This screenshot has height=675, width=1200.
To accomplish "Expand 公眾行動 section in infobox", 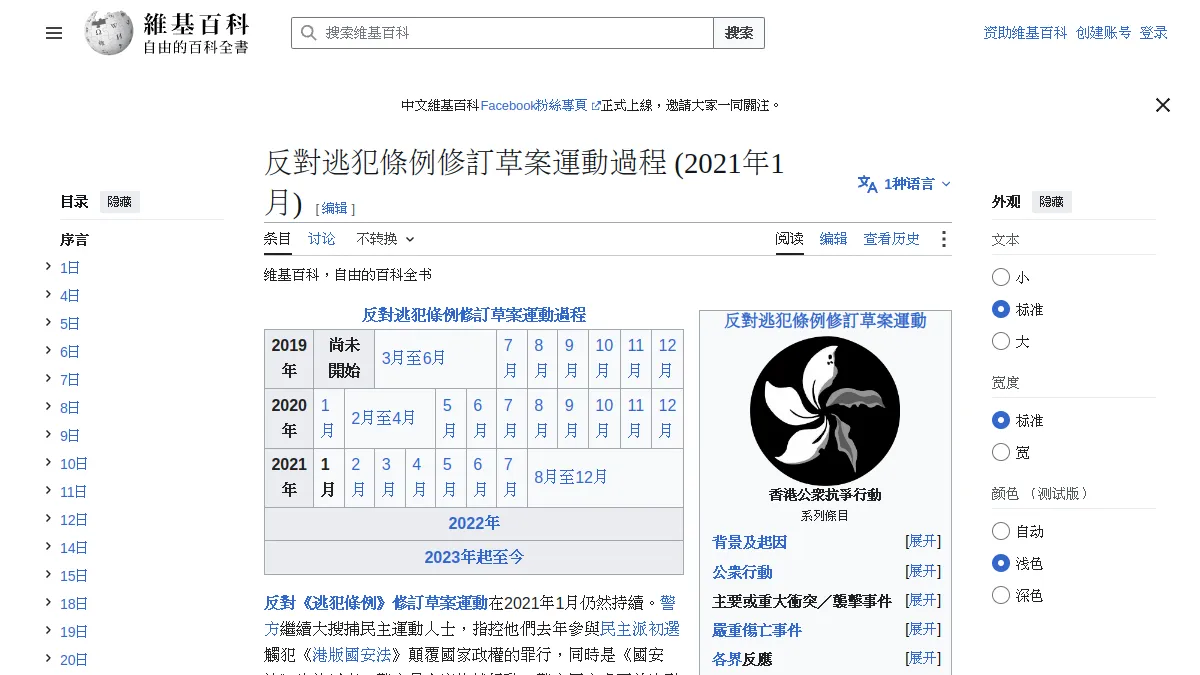I will pos(923,570).
